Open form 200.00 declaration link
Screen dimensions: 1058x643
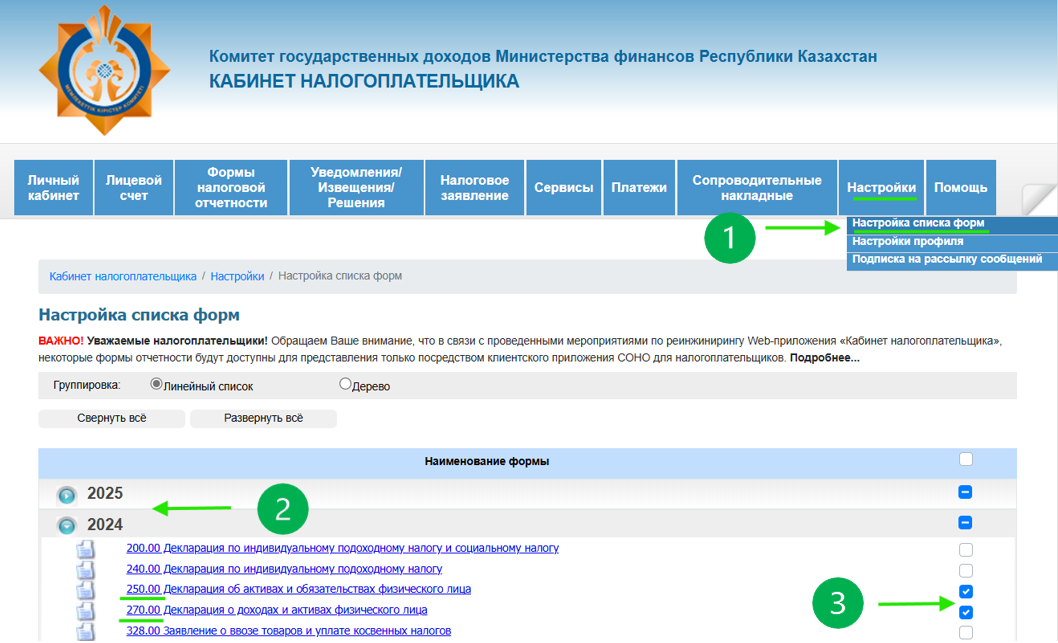343,548
